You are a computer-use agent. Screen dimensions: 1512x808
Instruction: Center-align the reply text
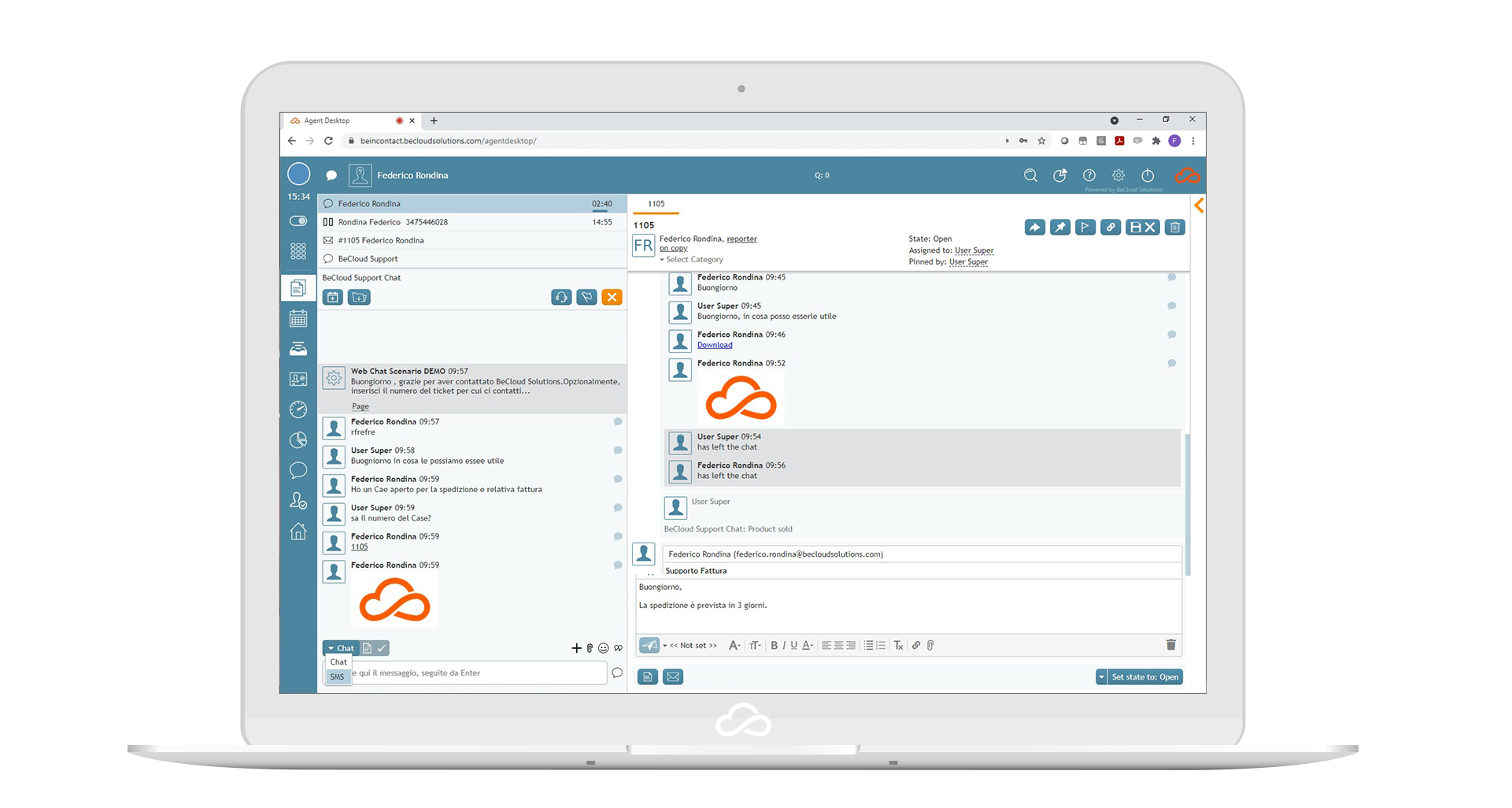click(838, 646)
